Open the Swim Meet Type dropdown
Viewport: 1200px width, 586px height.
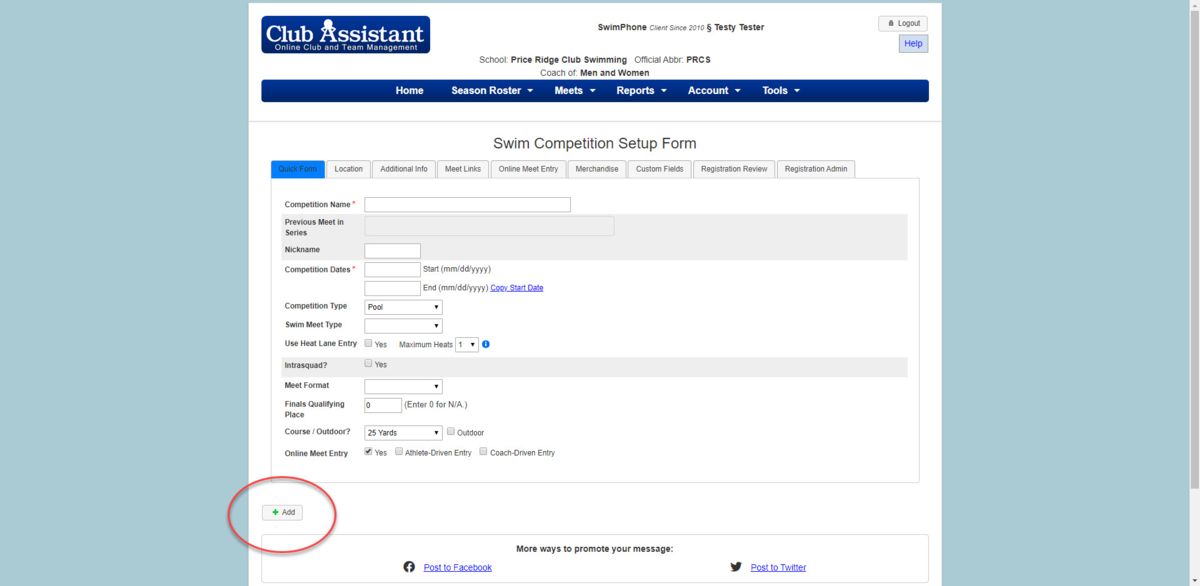click(403, 326)
